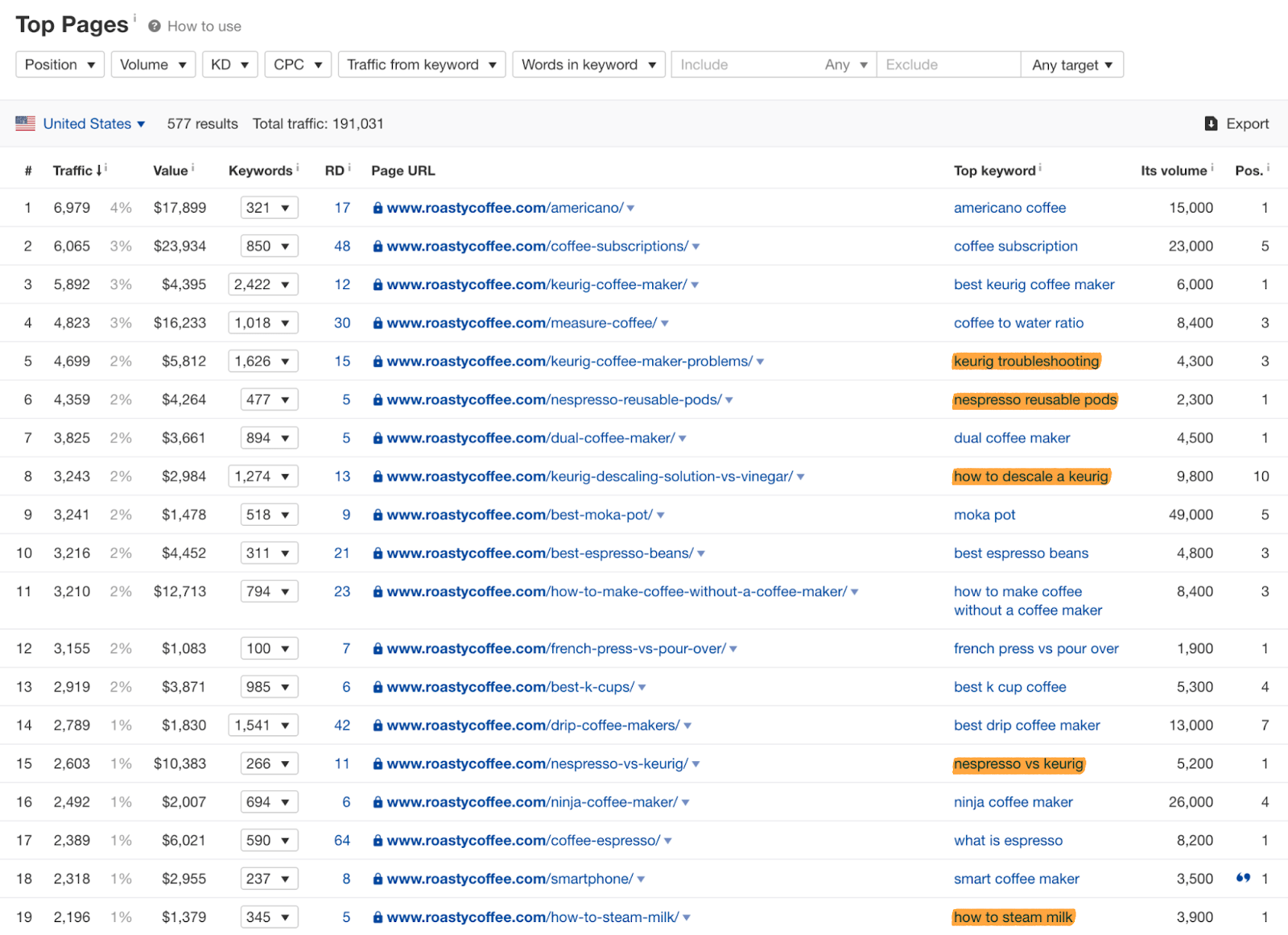Viewport: 1288px width, 935px height.
Task: Click the Export file icon
Action: coord(1211,123)
